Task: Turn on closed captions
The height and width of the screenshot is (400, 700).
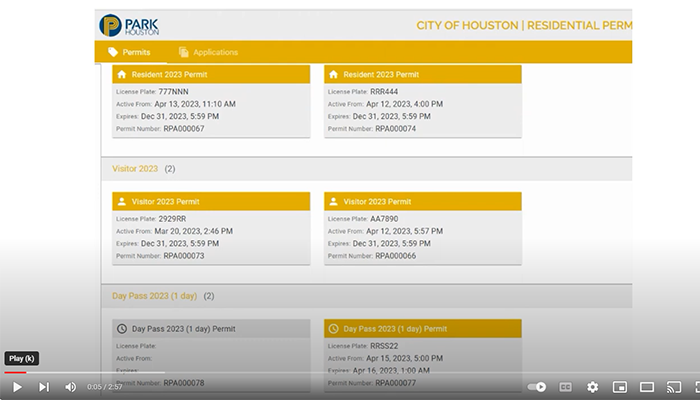Action: pyautogui.click(x=566, y=387)
